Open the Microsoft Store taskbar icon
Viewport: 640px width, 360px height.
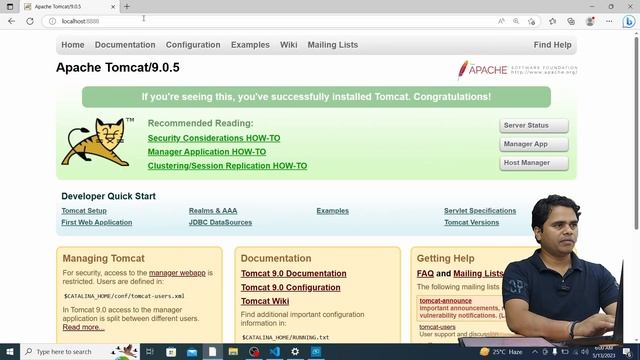[x=171, y=351]
